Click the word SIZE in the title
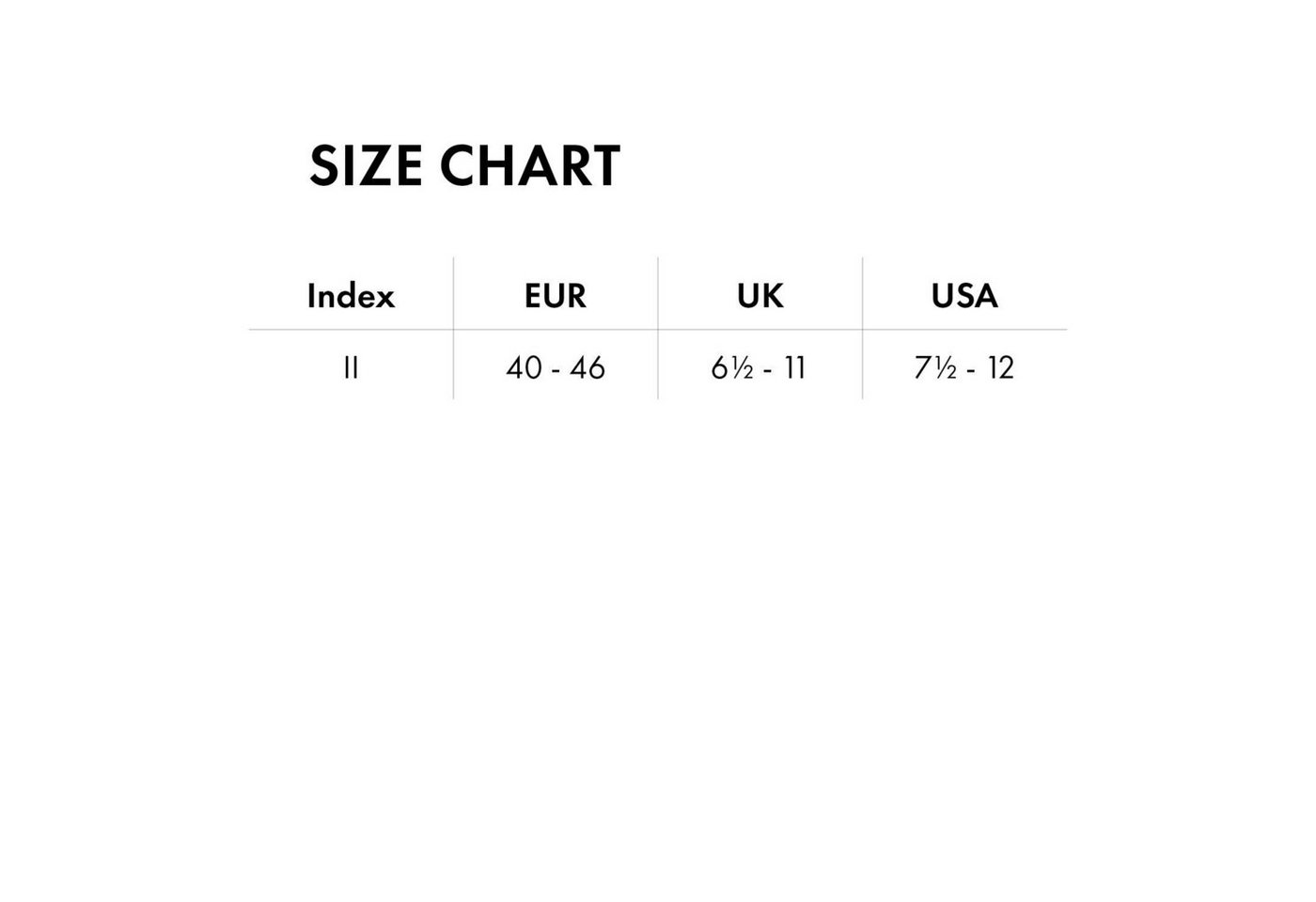1316x902 pixels. coord(366,166)
